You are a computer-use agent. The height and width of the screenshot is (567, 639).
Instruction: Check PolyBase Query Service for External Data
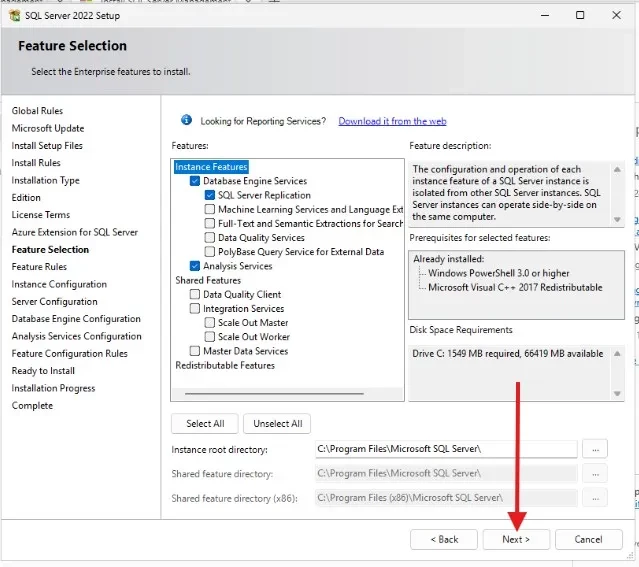pyautogui.click(x=209, y=252)
